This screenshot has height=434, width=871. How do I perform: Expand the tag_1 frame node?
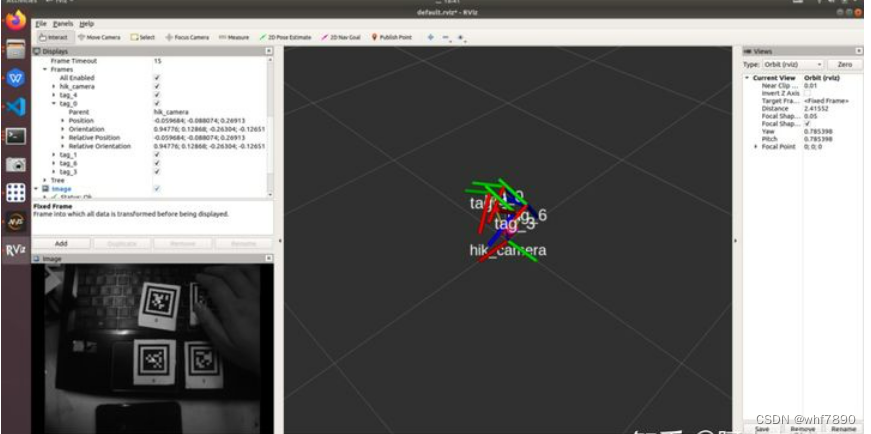point(54,154)
